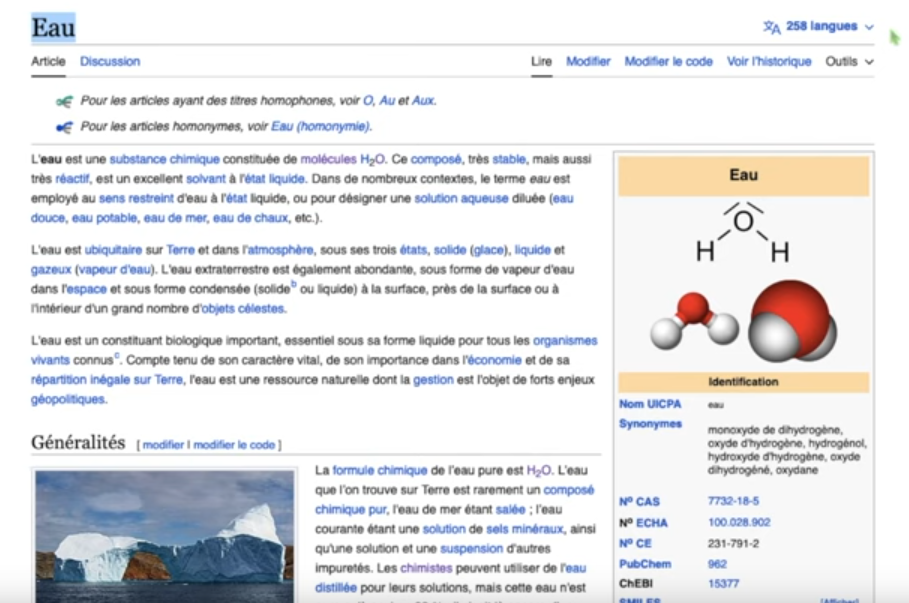This screenshot has height=603, width=909.
Task: Select the Lire tab
Action: click(541, 61)
